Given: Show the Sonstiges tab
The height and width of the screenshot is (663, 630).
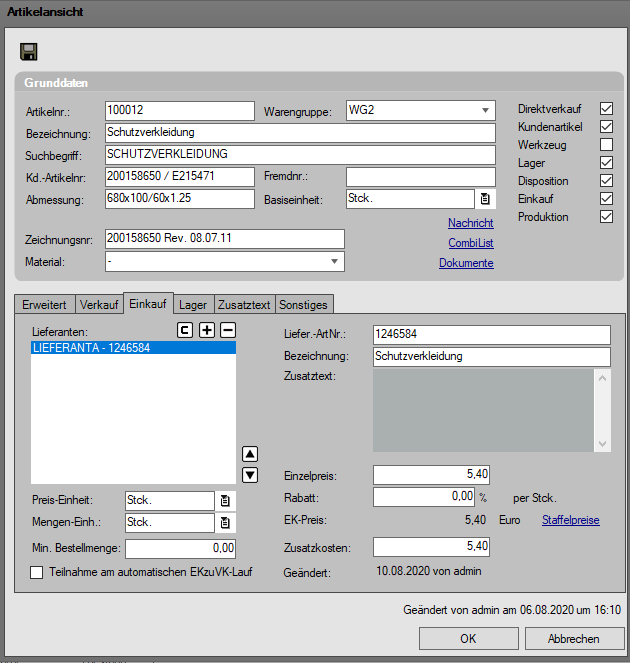Looking at the screenshot, I should 304,305.
